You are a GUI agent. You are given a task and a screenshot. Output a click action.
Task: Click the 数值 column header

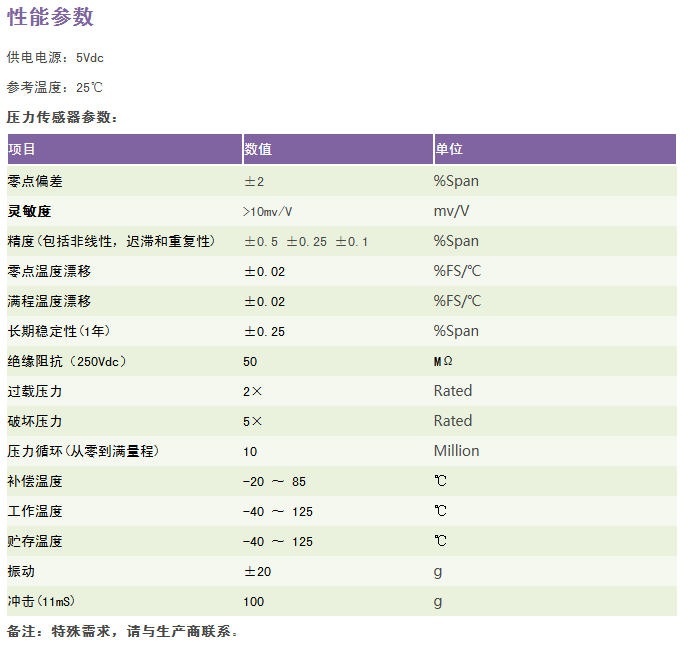[258, 149]
